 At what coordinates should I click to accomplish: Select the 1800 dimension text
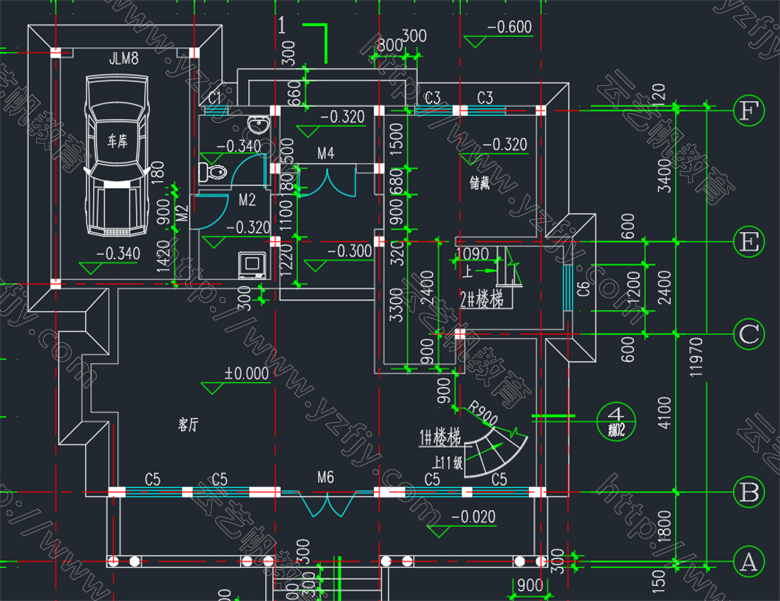[x=665, y=525]
